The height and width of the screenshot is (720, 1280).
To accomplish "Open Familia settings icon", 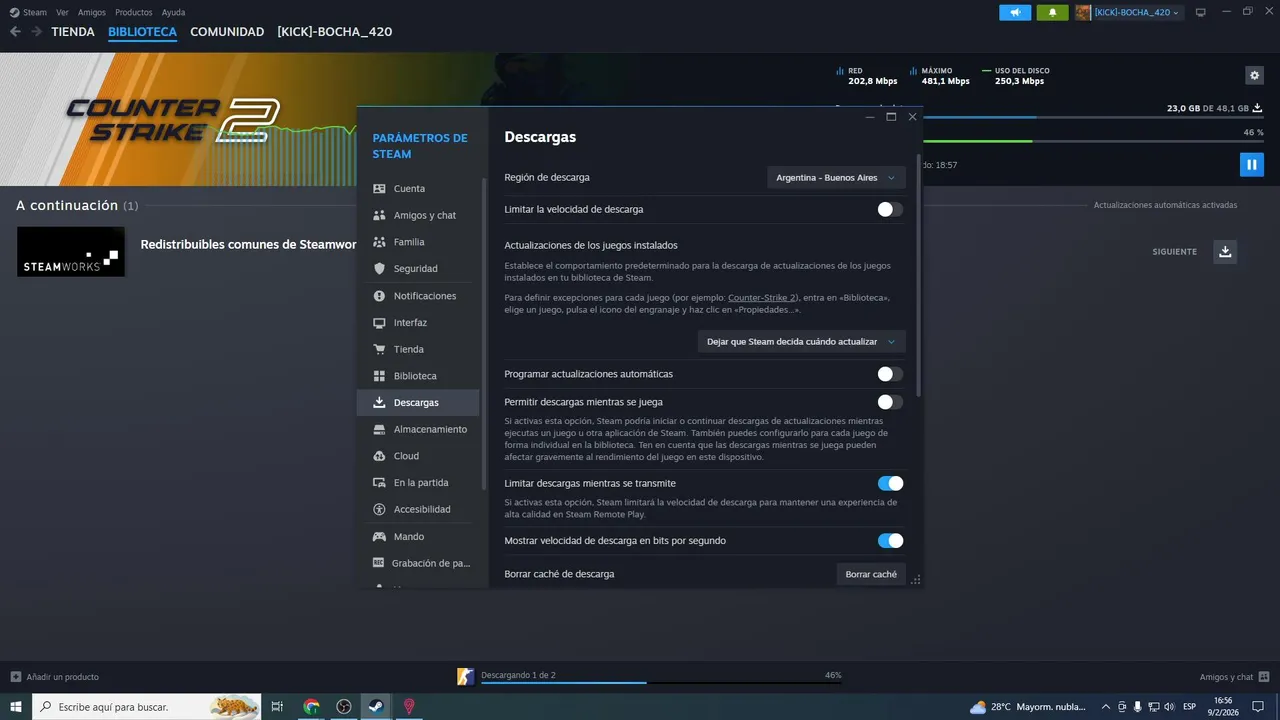I will click(379, 242).
